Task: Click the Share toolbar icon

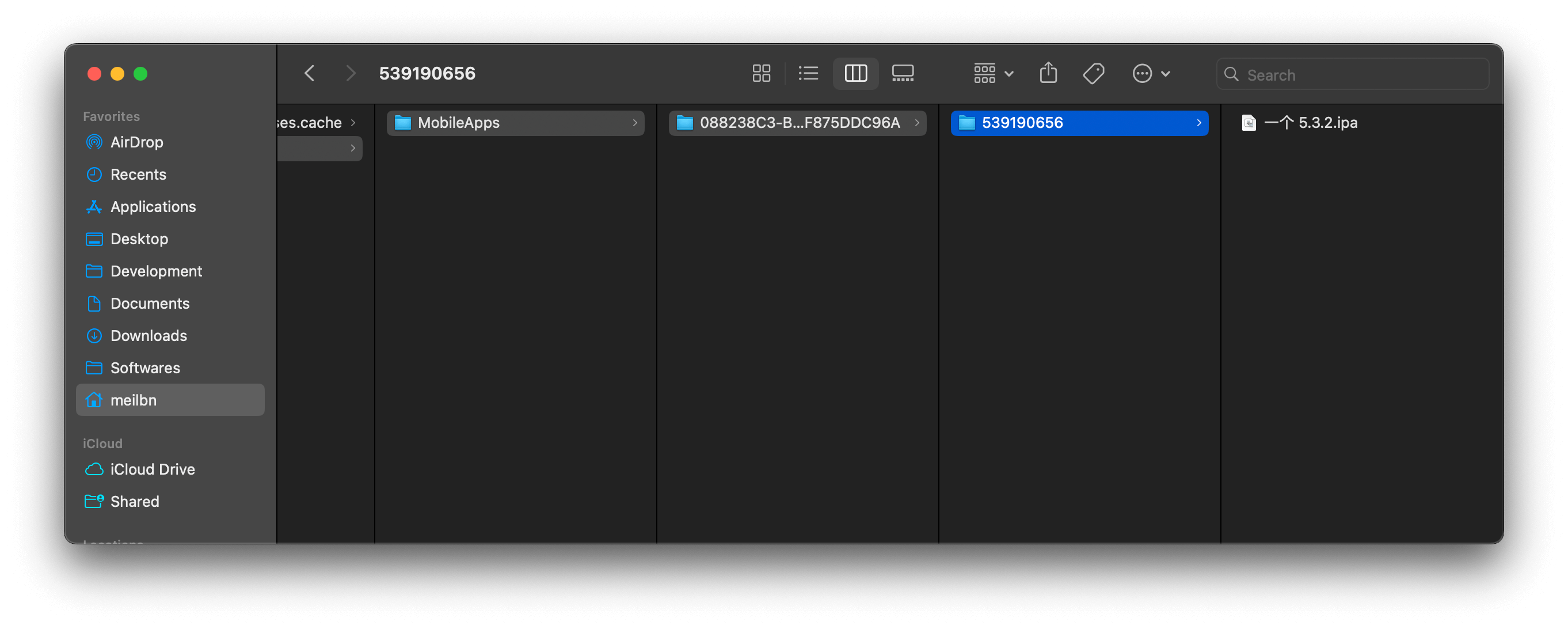Action: click(x=1048, y=74)
